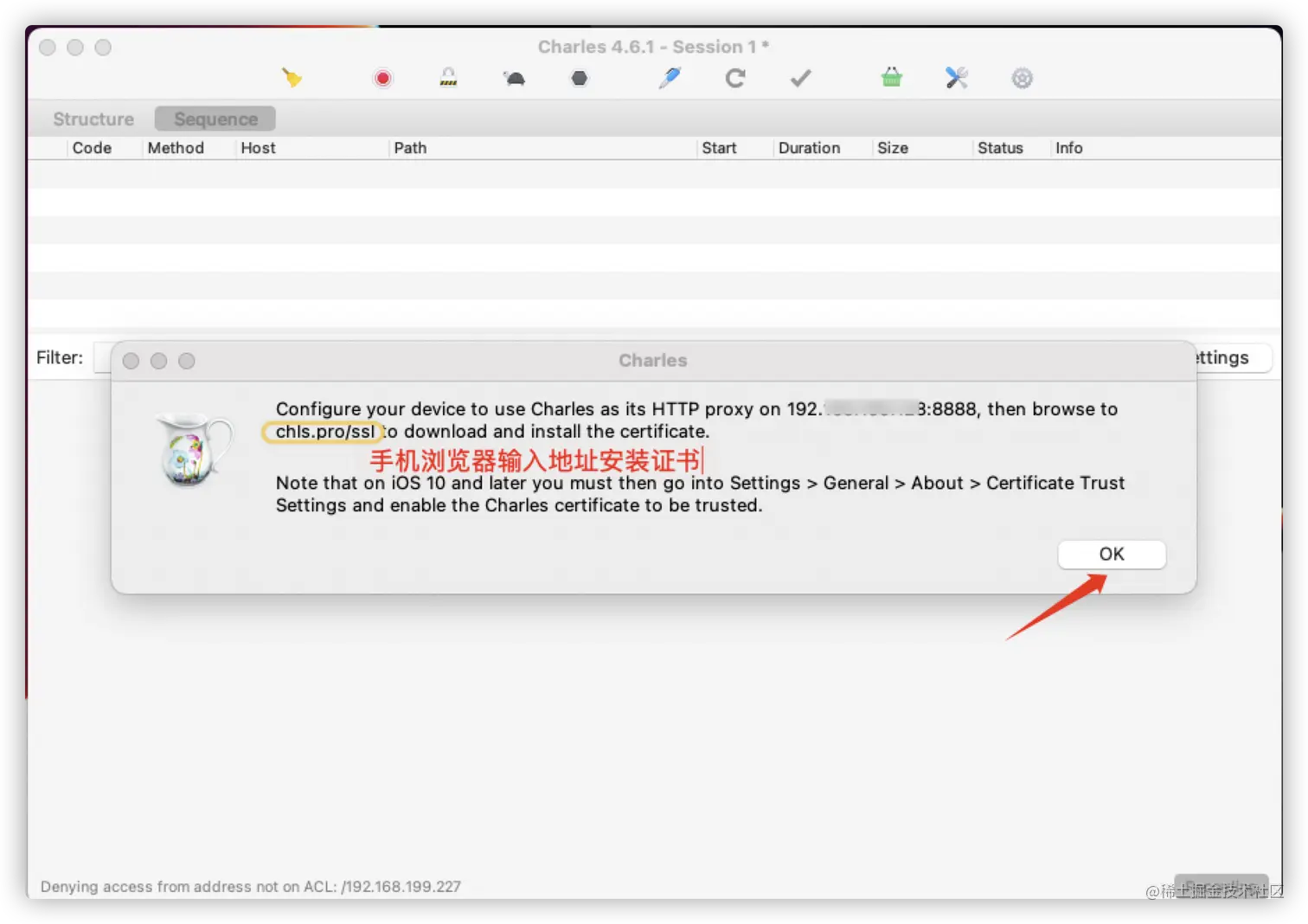Click the Charles jug icon in dialog
The height and width of the screenshot is (924, 1308).
point(194,449)
